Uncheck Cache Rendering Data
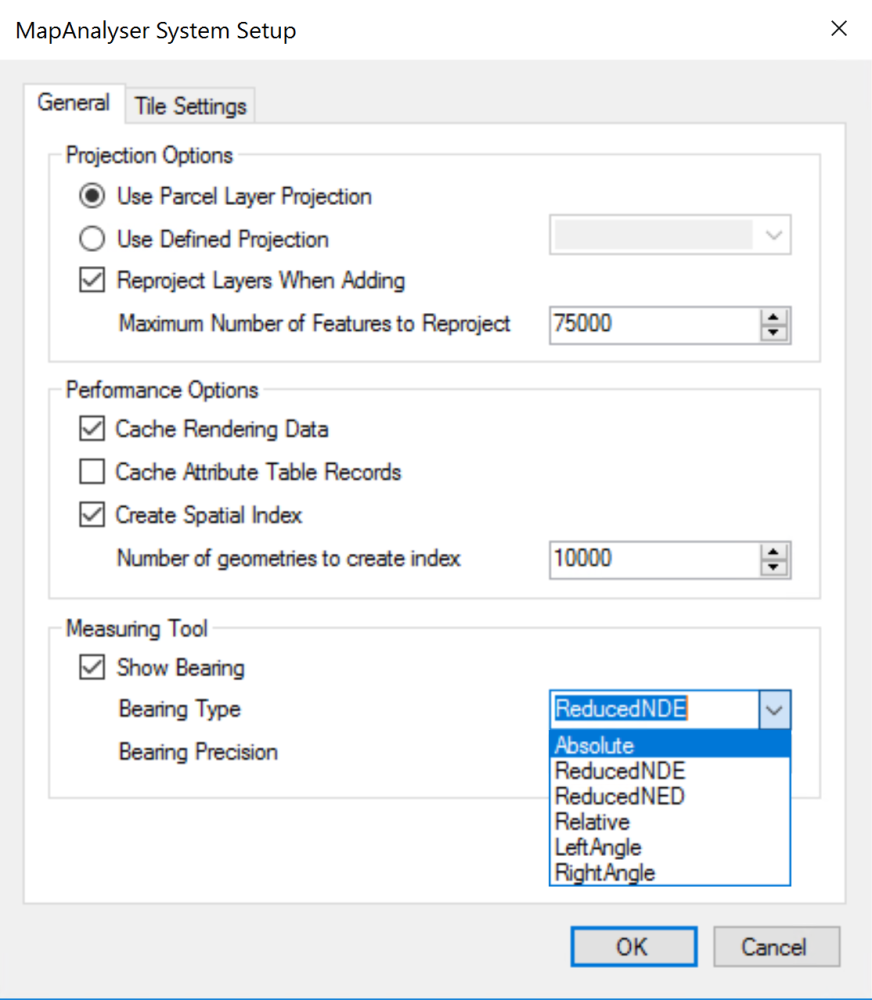 92,429
